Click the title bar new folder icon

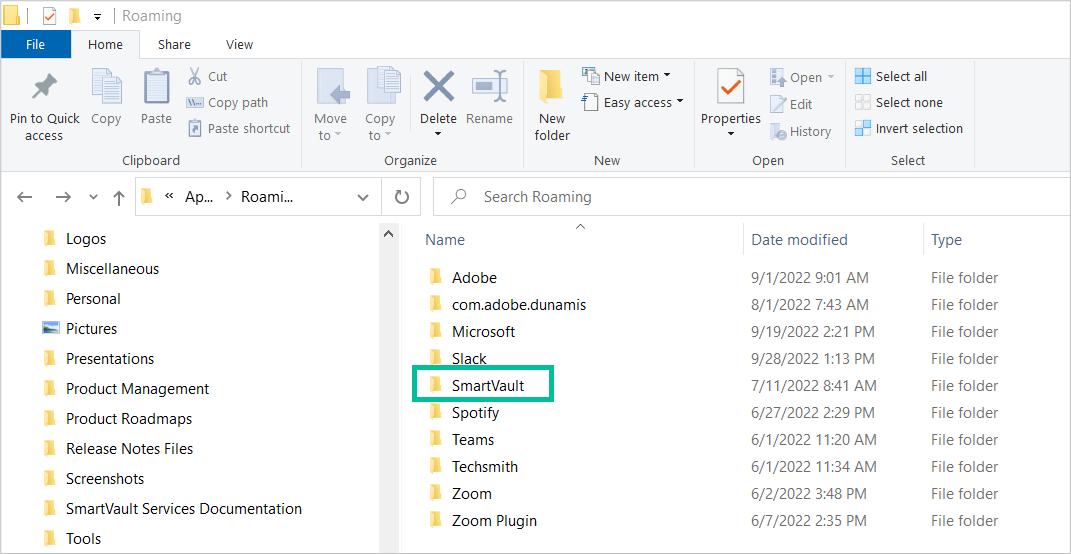point(74,15)
